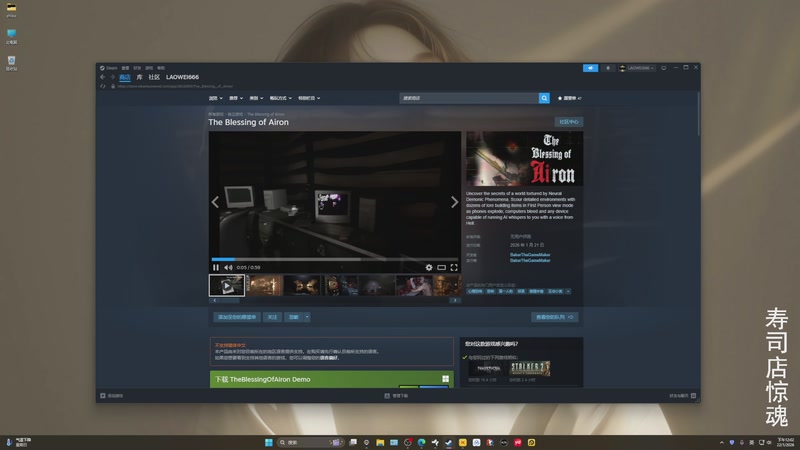This screenshot has width=800, height=450.
Task: Move thumbnail strip right with arrow
Action: [x=455, y=301]
